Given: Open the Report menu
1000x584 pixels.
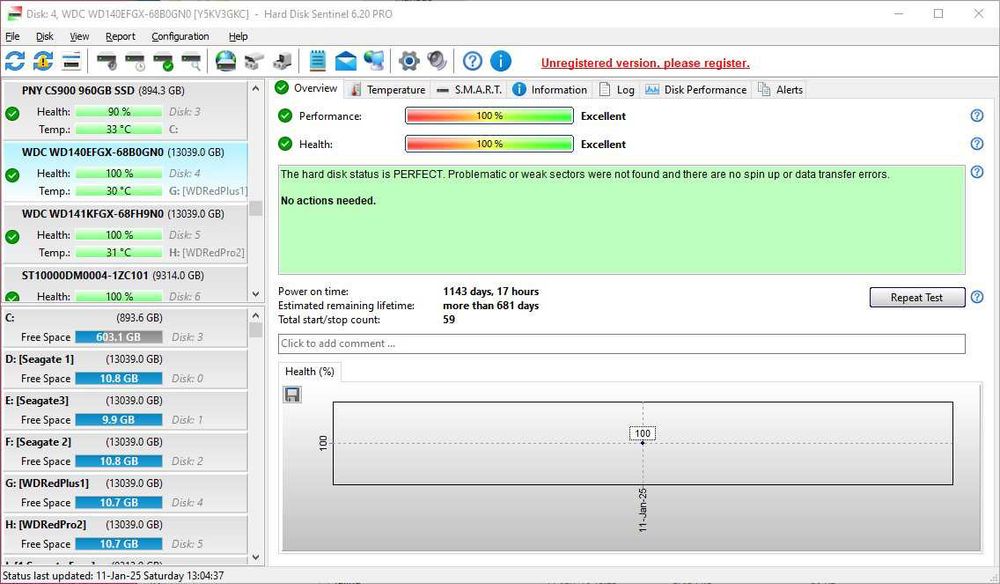Looking at the screenshot, I should point(120,36).
